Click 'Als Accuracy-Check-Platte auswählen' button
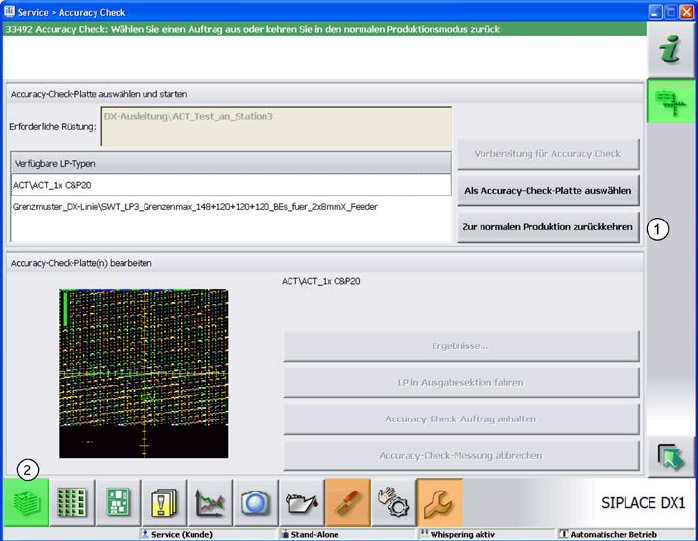 (548, 190)
